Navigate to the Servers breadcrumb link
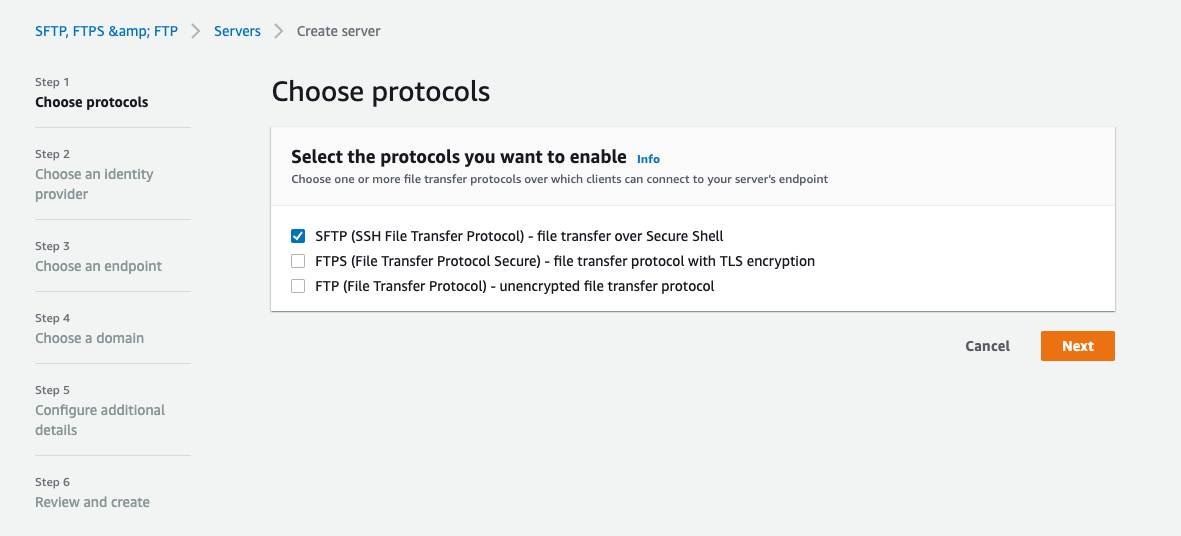 coord(237,31)
